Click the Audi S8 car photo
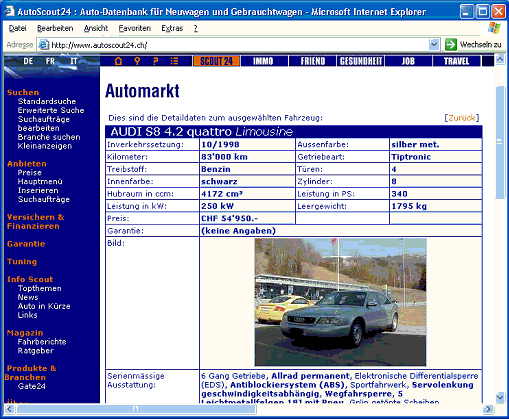The image size is (509, 419). [340, 302]
